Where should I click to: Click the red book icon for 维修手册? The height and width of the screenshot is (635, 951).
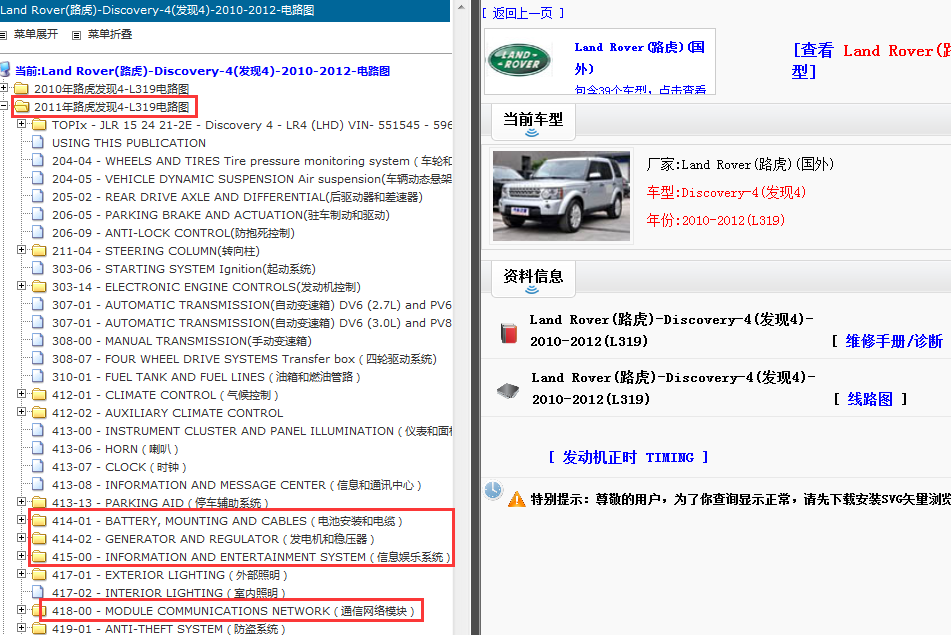(509, 334)
